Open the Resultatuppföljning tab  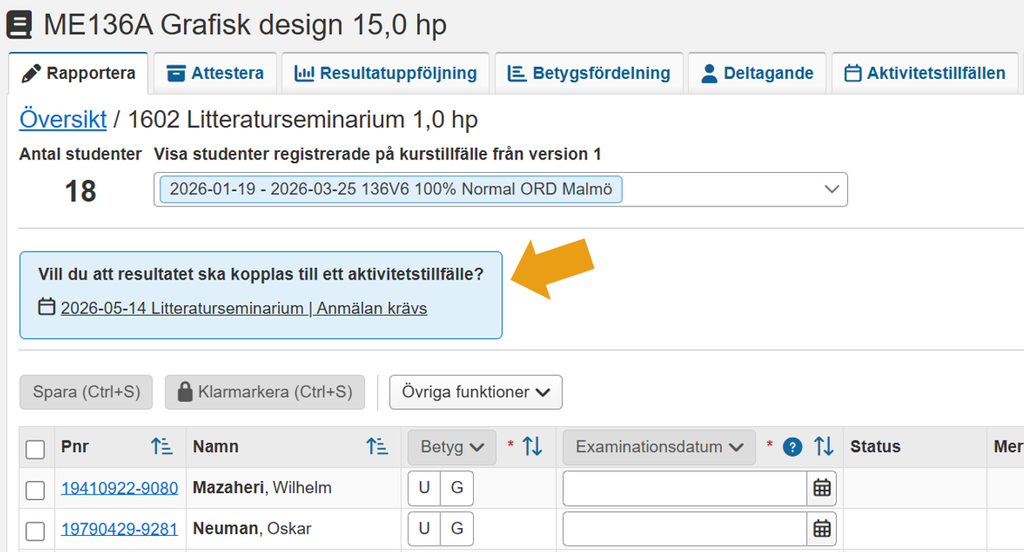385,73
